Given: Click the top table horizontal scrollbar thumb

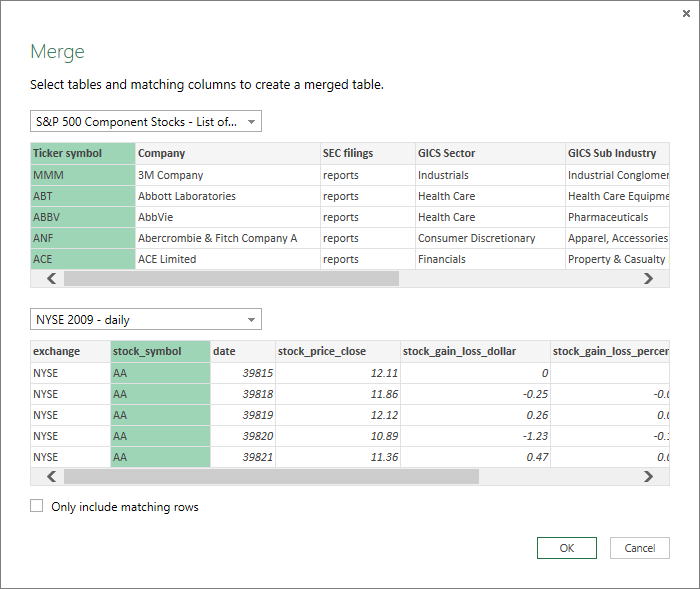Looking at the screenshot, I should click(230, 279).
